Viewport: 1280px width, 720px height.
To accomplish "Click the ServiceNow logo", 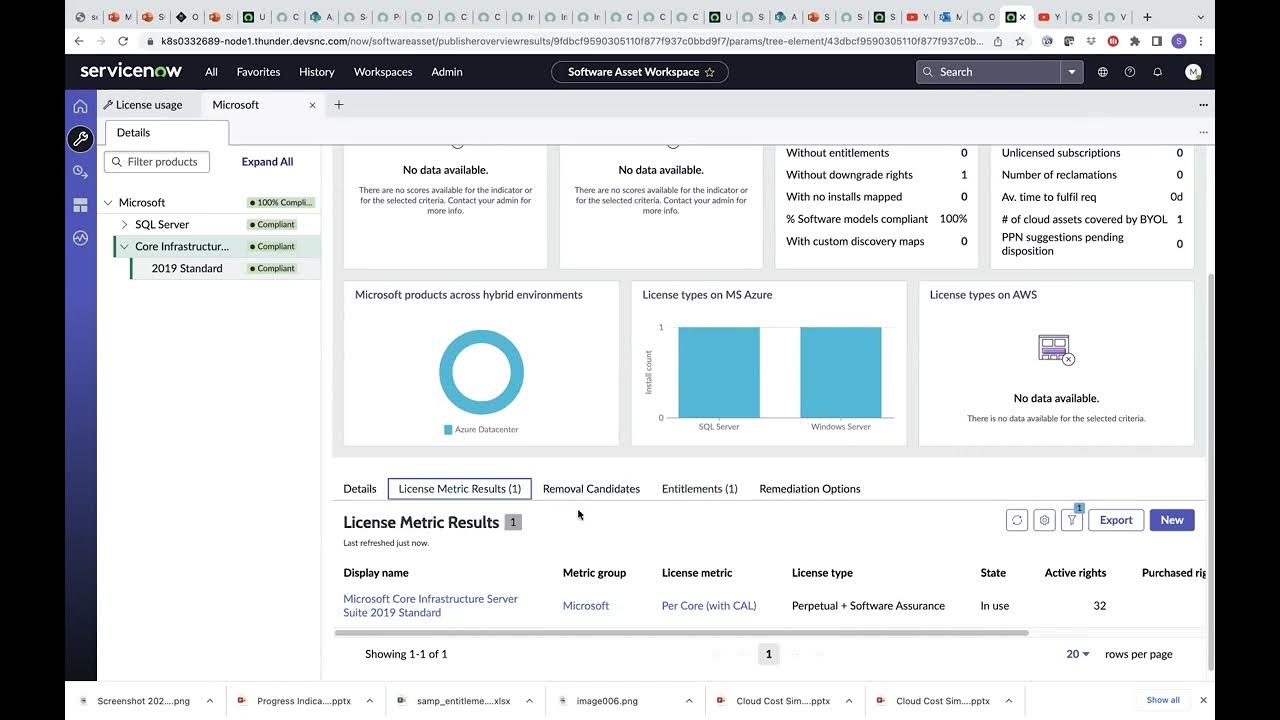I will point(130,72).
